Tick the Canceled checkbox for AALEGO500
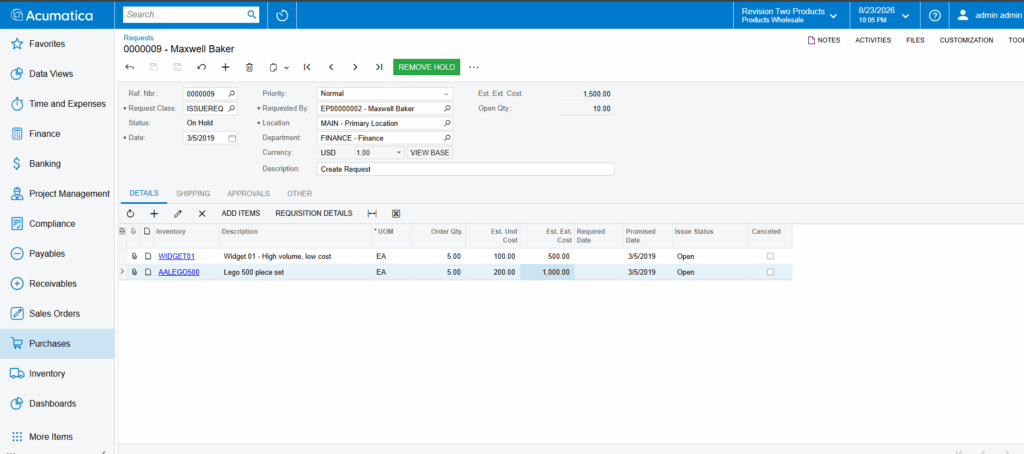This screenshot has width=1024, height=454. click(771, 272)
